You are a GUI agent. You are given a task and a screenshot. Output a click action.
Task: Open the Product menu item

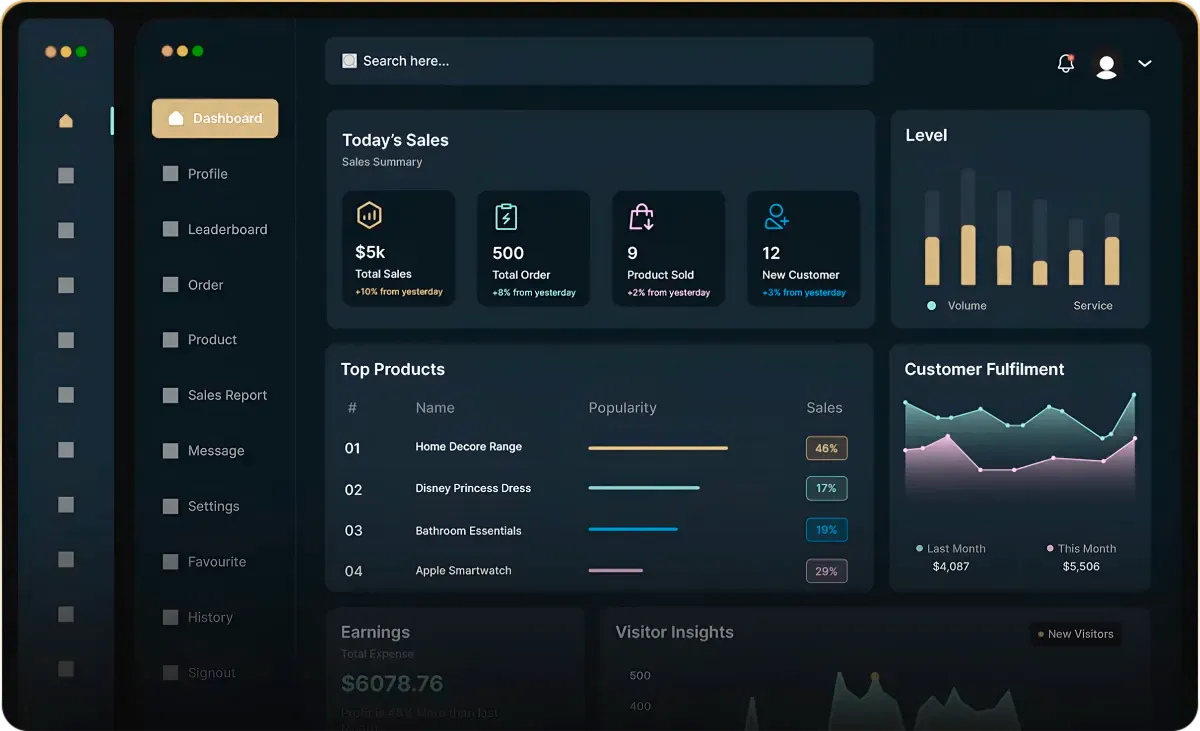point(200,340)
